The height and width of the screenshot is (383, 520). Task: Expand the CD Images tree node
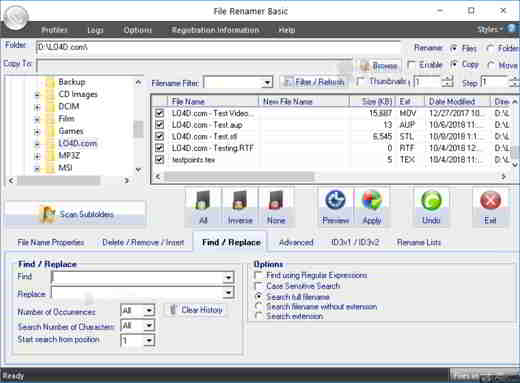click(37, 95)
